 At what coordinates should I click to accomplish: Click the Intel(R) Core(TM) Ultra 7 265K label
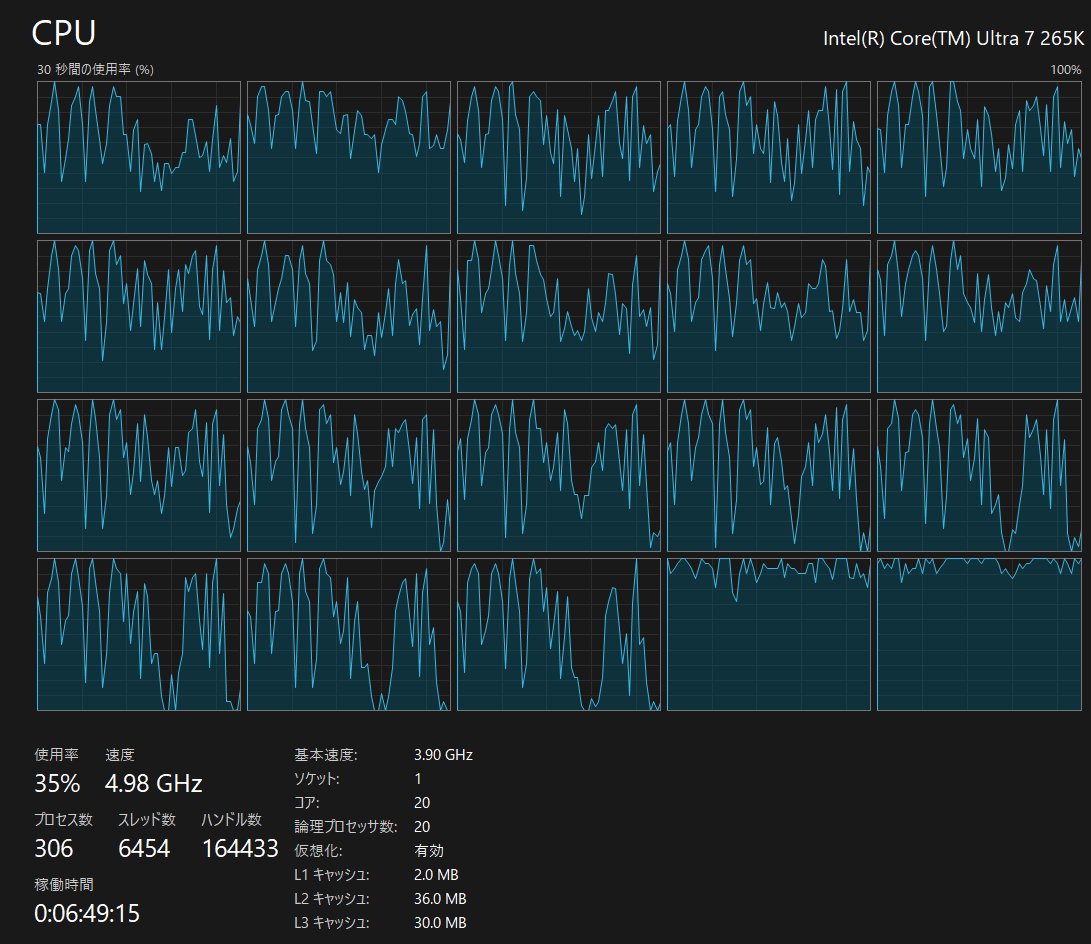click(953, 38)
